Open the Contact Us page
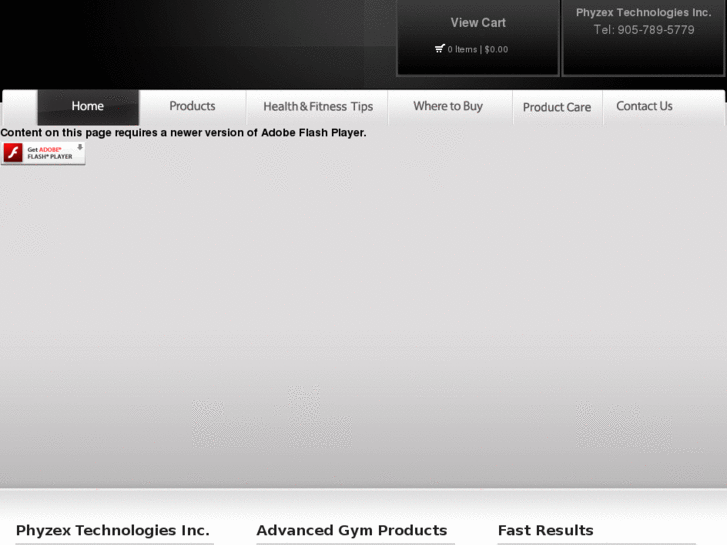Image resolution: width=727 pixels, height=545 pixels. coord(644,106)
